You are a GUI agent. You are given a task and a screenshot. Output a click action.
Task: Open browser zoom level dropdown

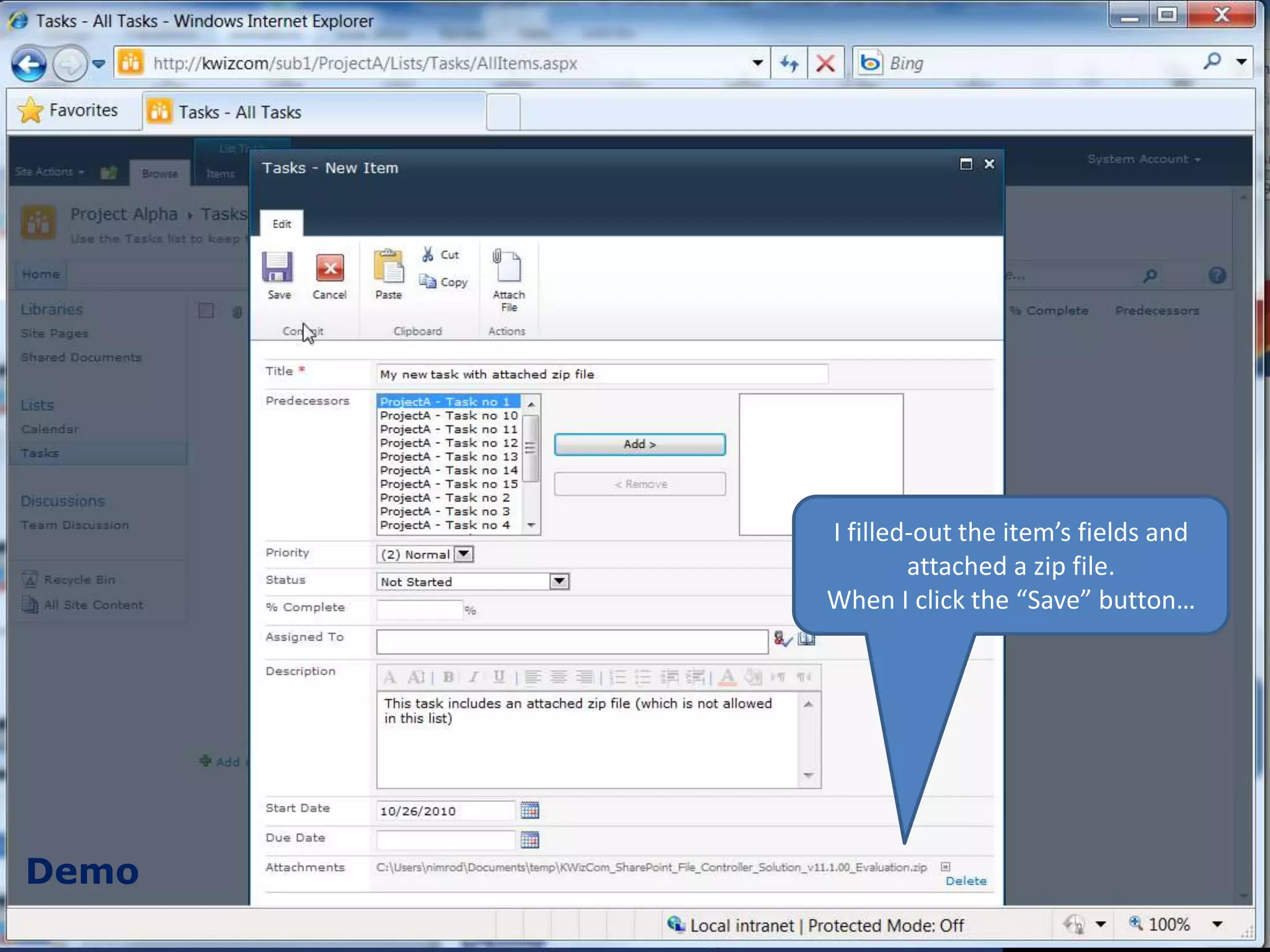[x=1218, y=925]
